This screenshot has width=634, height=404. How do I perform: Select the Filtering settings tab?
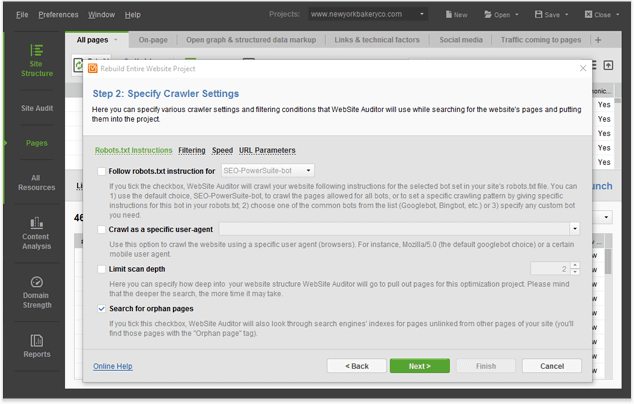pos(192,150)
